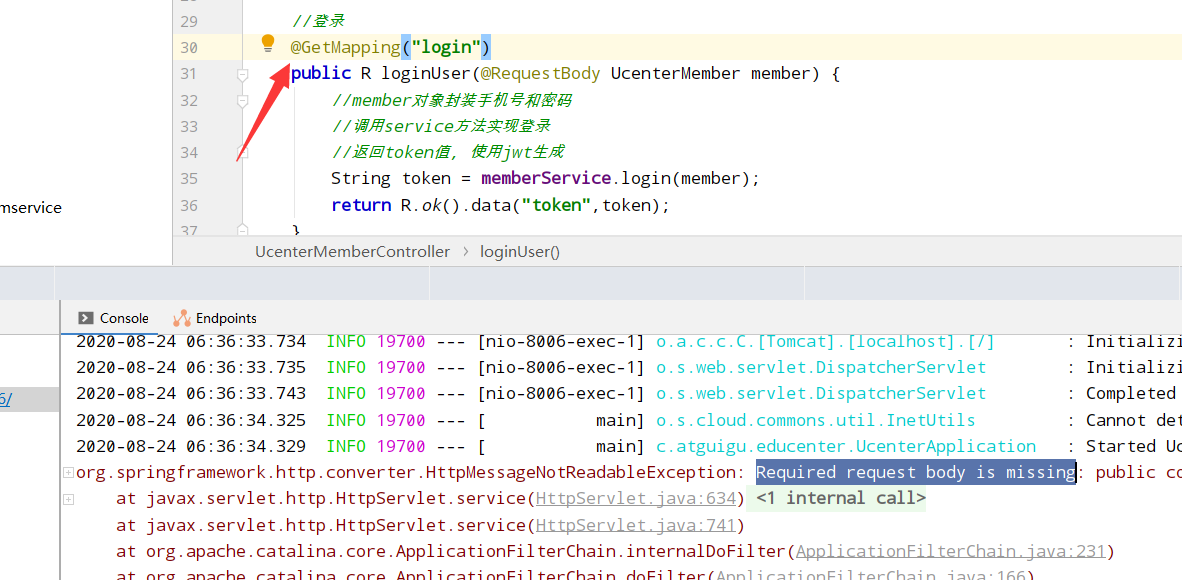Expand the collapsed javax.servlet stack frame

pos(66,497)
